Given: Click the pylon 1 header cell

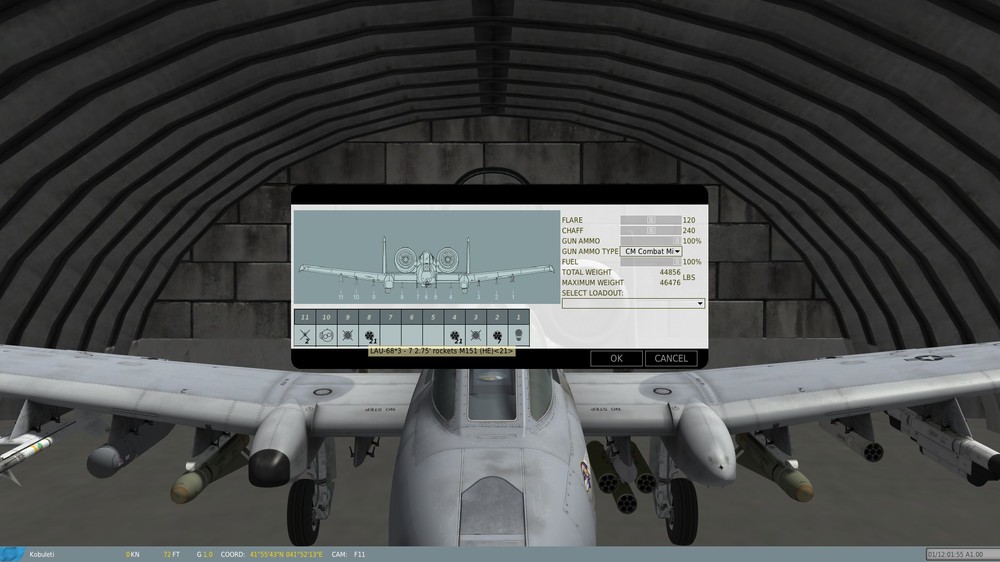Looking at the screenshot, I should click(x=518, y=317).
